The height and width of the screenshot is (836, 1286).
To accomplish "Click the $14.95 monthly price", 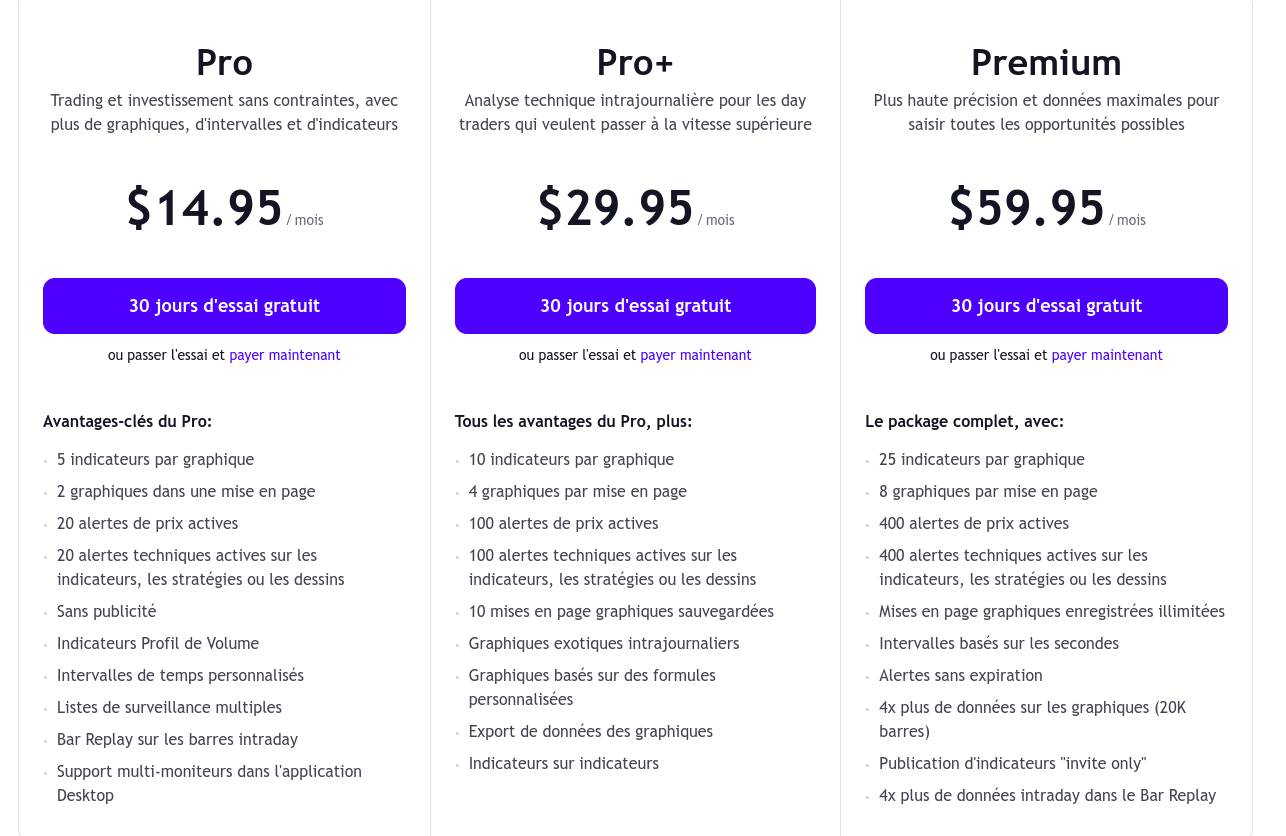I will (x=205, y=208).
